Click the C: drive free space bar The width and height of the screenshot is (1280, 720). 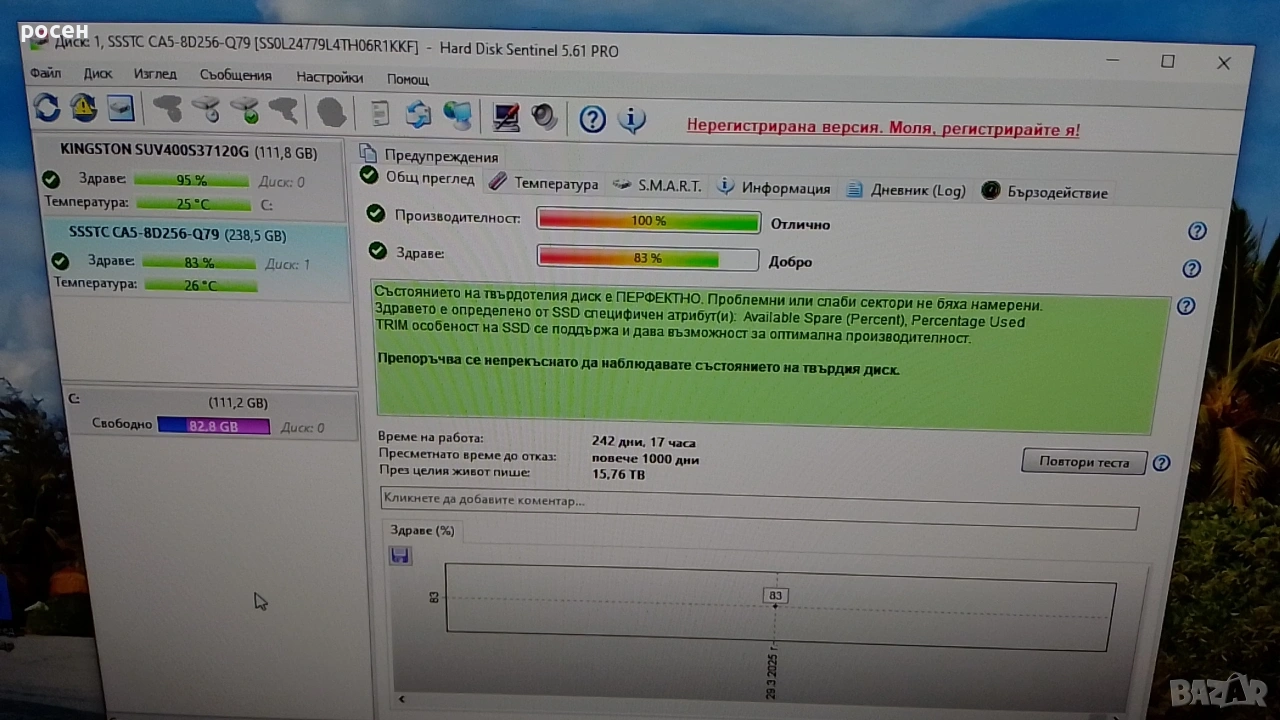pos(213,426)
